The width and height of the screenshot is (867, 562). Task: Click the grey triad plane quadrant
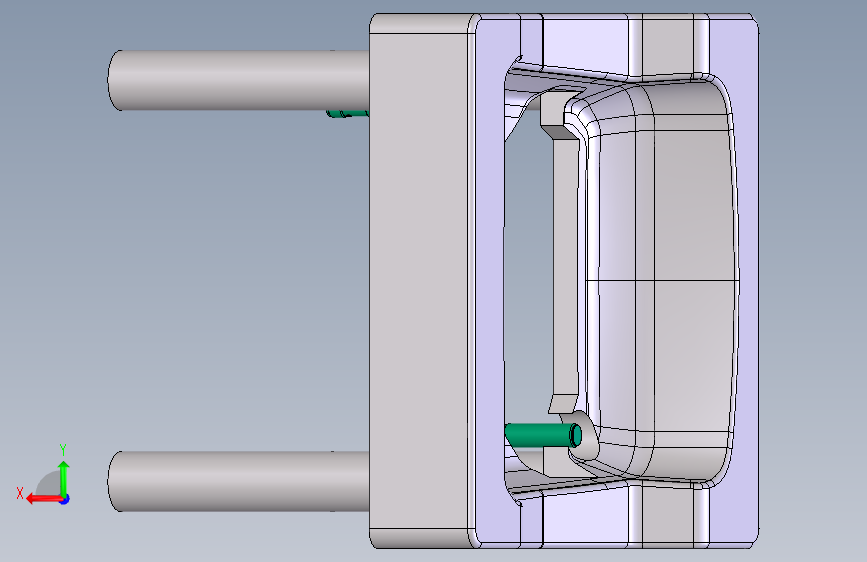(49, 485)
